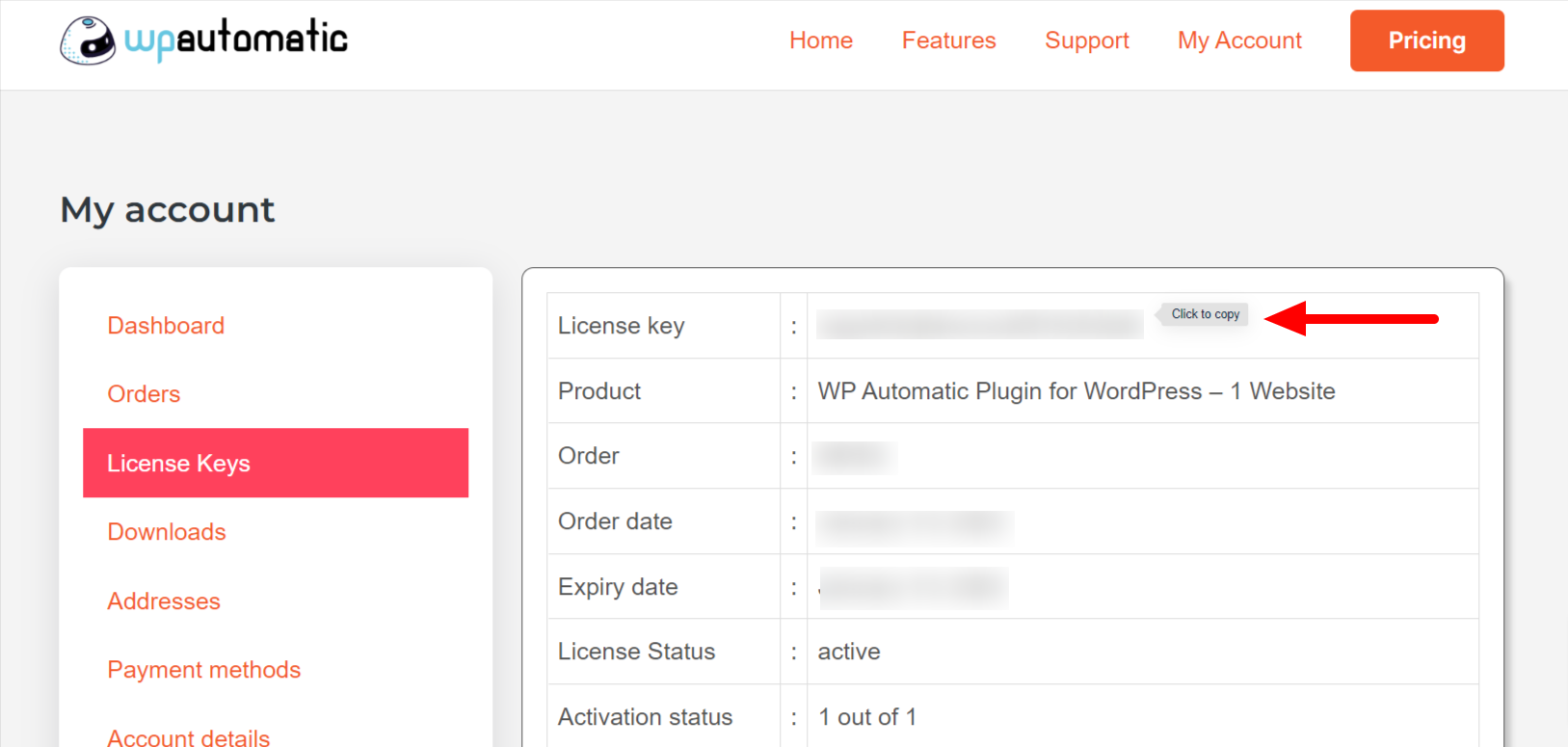Open My Account in top navigation
The width and height of the screenshot is (1568, 747).
[1239, 40]
